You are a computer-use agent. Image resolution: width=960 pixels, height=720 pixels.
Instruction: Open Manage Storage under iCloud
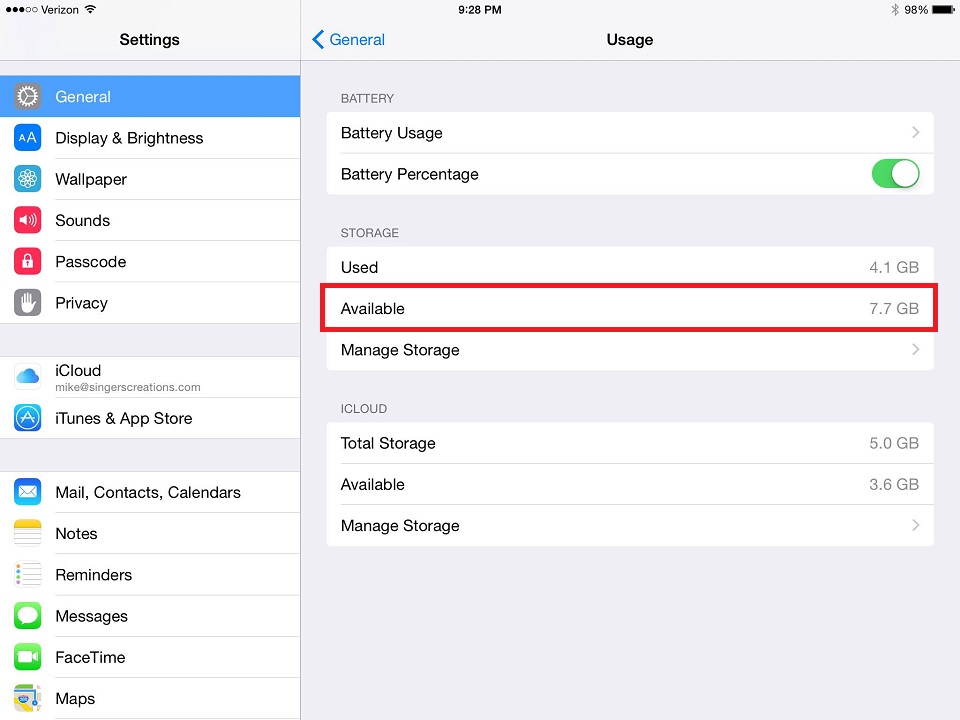pyautogui.click(x=630, y=525)
